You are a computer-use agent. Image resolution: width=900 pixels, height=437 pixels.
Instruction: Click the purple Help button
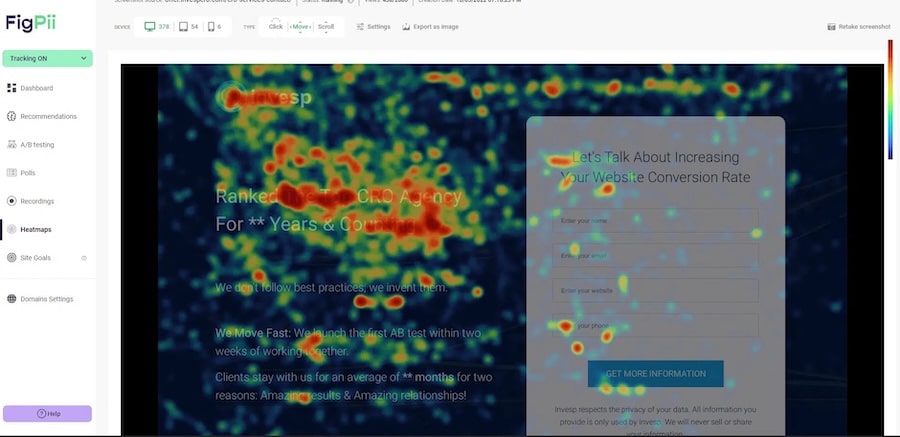(x=48, y=413)
